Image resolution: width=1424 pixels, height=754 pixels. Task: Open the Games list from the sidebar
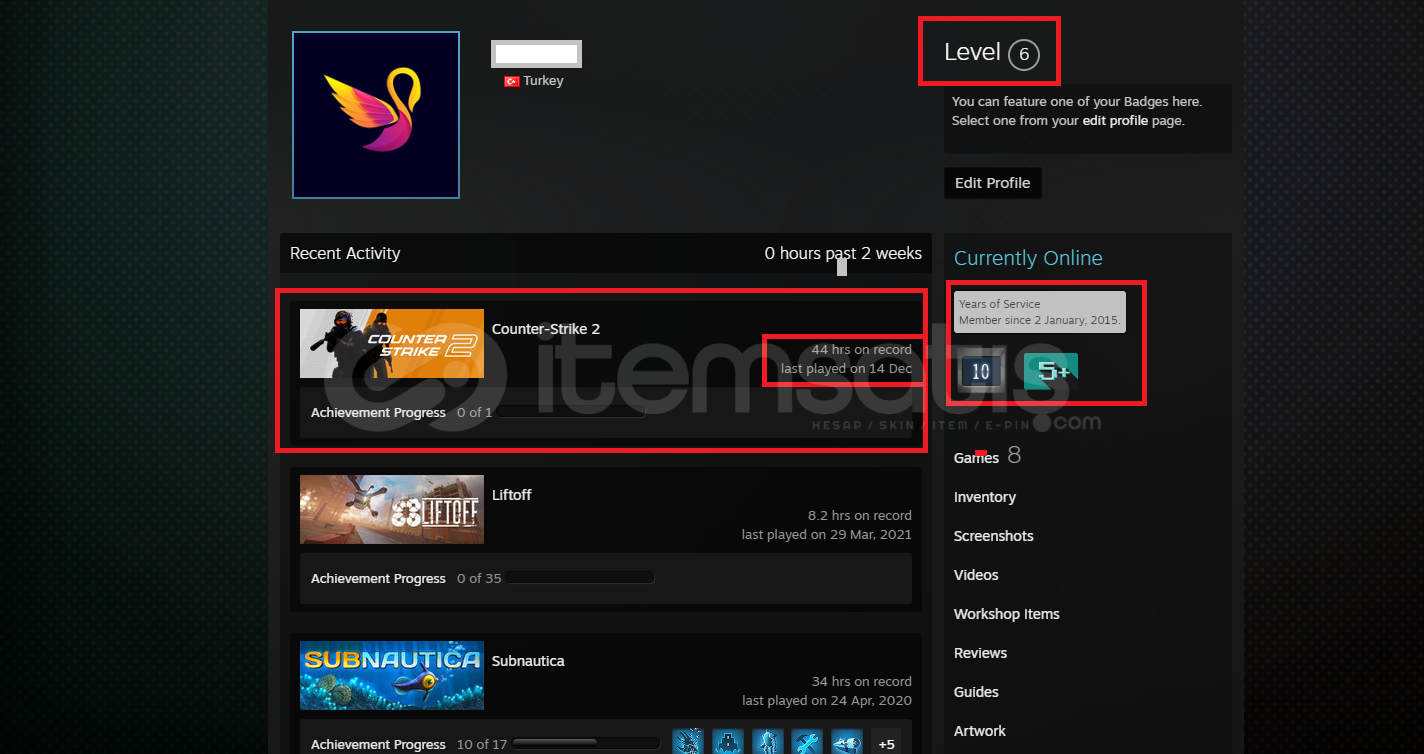pos(976,458)
